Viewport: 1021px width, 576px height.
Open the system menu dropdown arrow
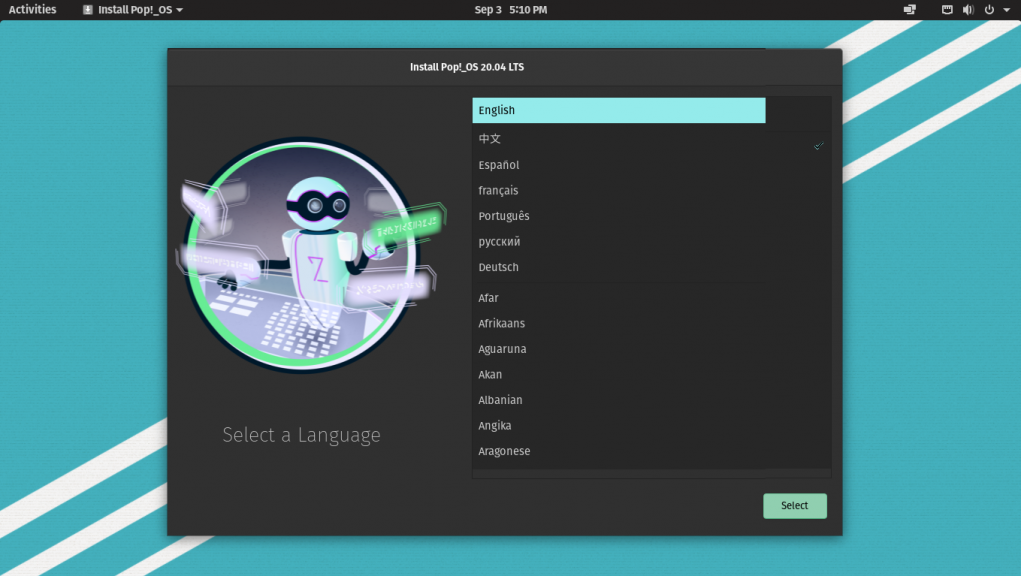coord(1006,10)
